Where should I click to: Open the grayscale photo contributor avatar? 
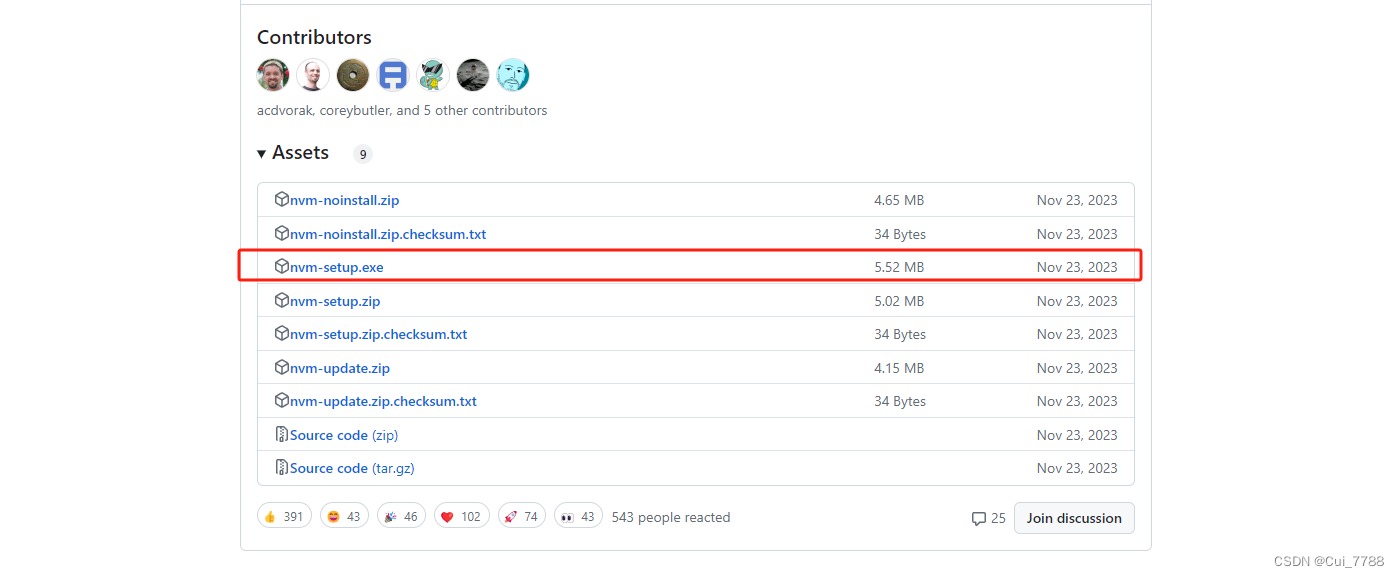(473, 75)
